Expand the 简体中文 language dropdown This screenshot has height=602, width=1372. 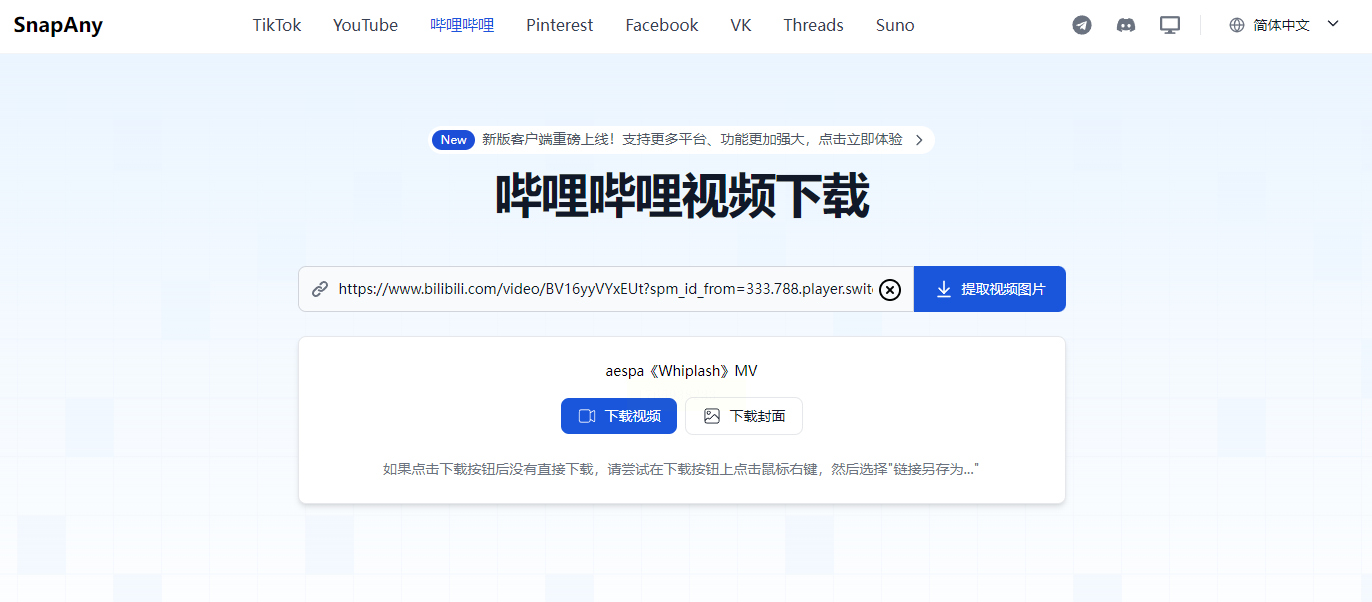coord(1282,25)
